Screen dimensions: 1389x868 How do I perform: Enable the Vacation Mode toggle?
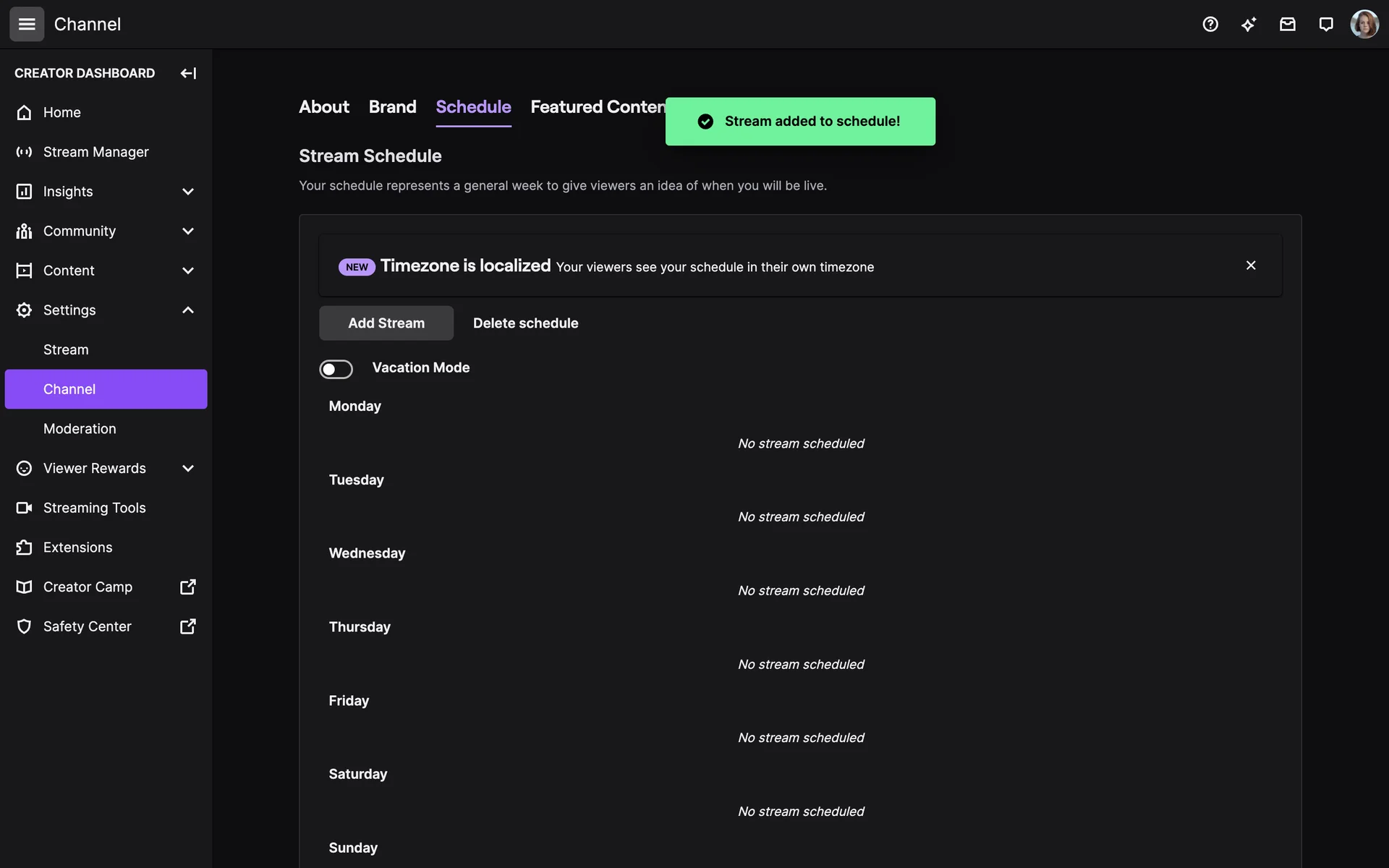(336, 369)
